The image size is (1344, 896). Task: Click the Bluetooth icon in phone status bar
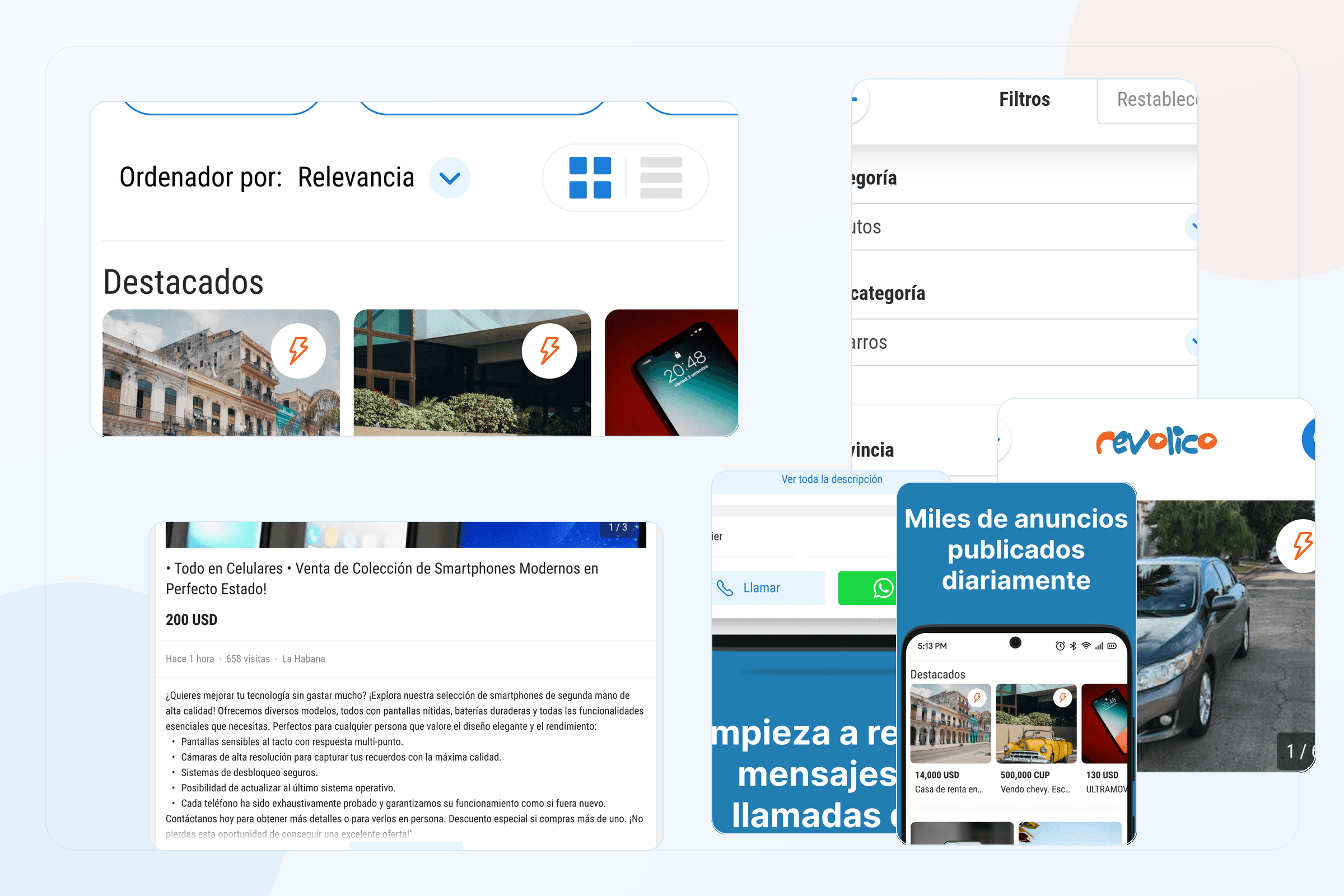coord(1073,646)
